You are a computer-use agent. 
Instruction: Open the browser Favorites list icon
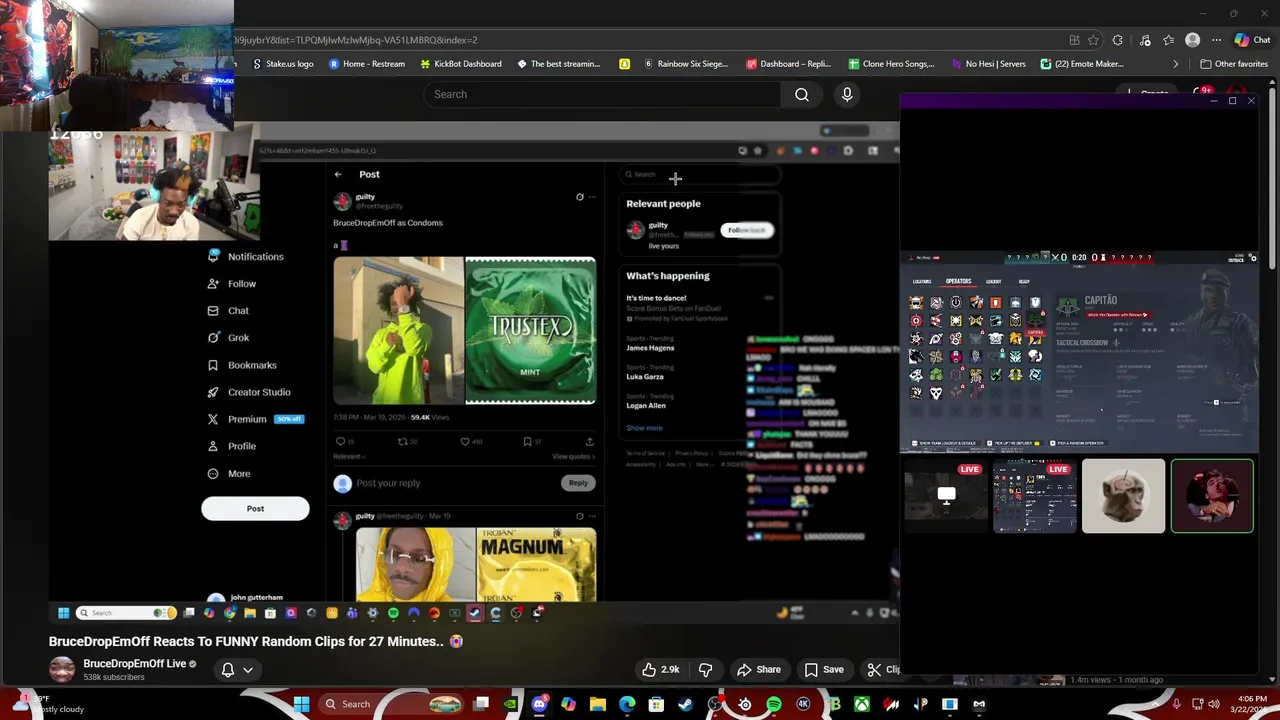(1168, 40)
